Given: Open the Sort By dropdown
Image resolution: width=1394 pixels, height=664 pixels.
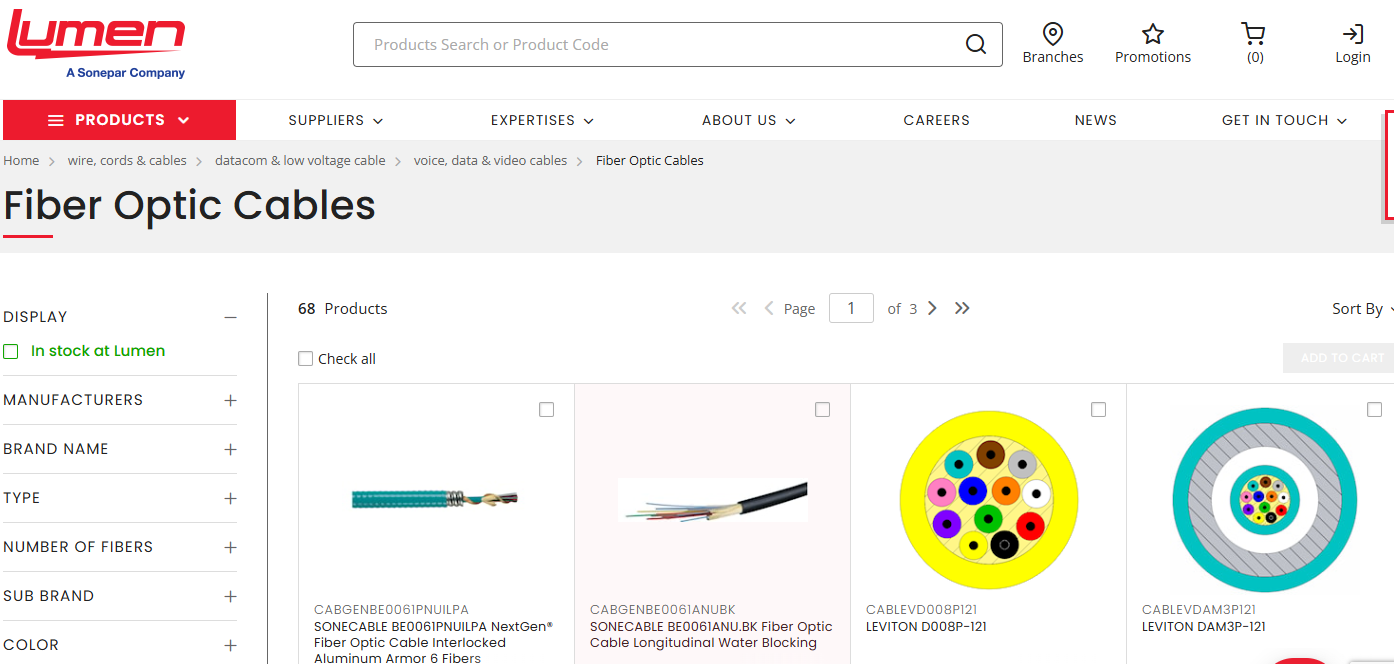Looking at the screenshot, I should pos(1360,309).
